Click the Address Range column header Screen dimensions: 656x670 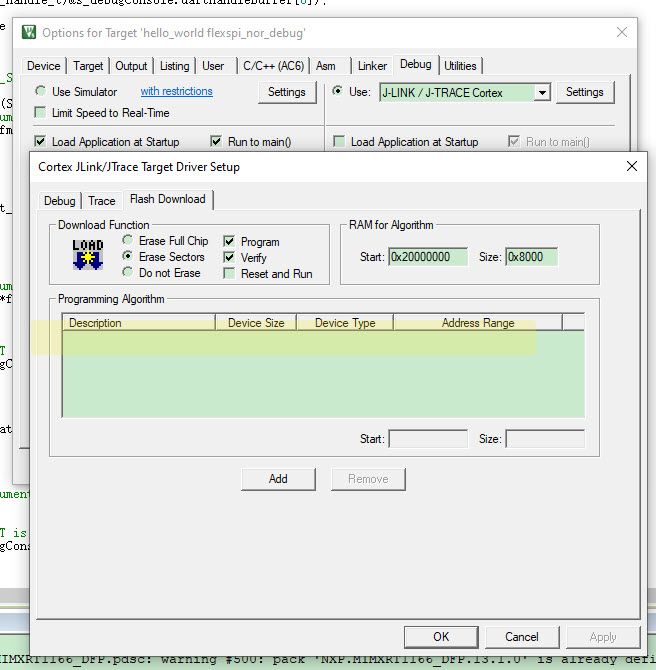point(478,323)
